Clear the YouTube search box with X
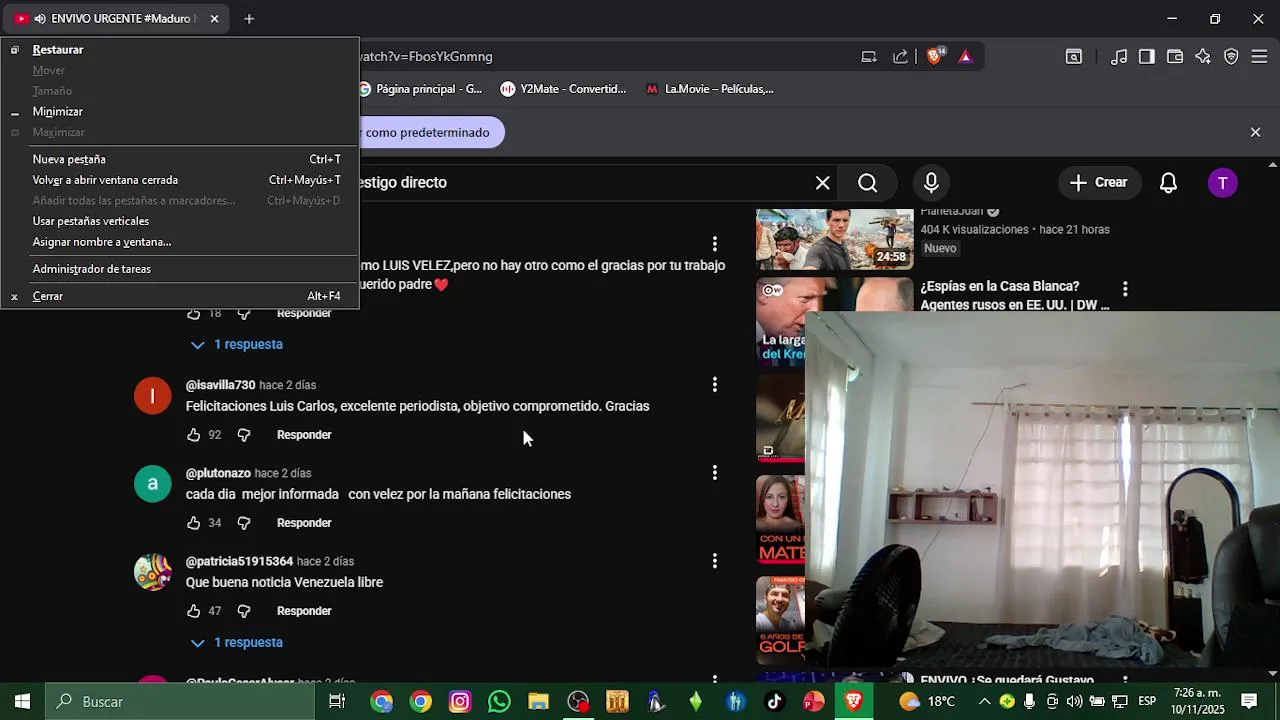The width and height of the screenshot is (1280, 720). [x=822, y=183]
